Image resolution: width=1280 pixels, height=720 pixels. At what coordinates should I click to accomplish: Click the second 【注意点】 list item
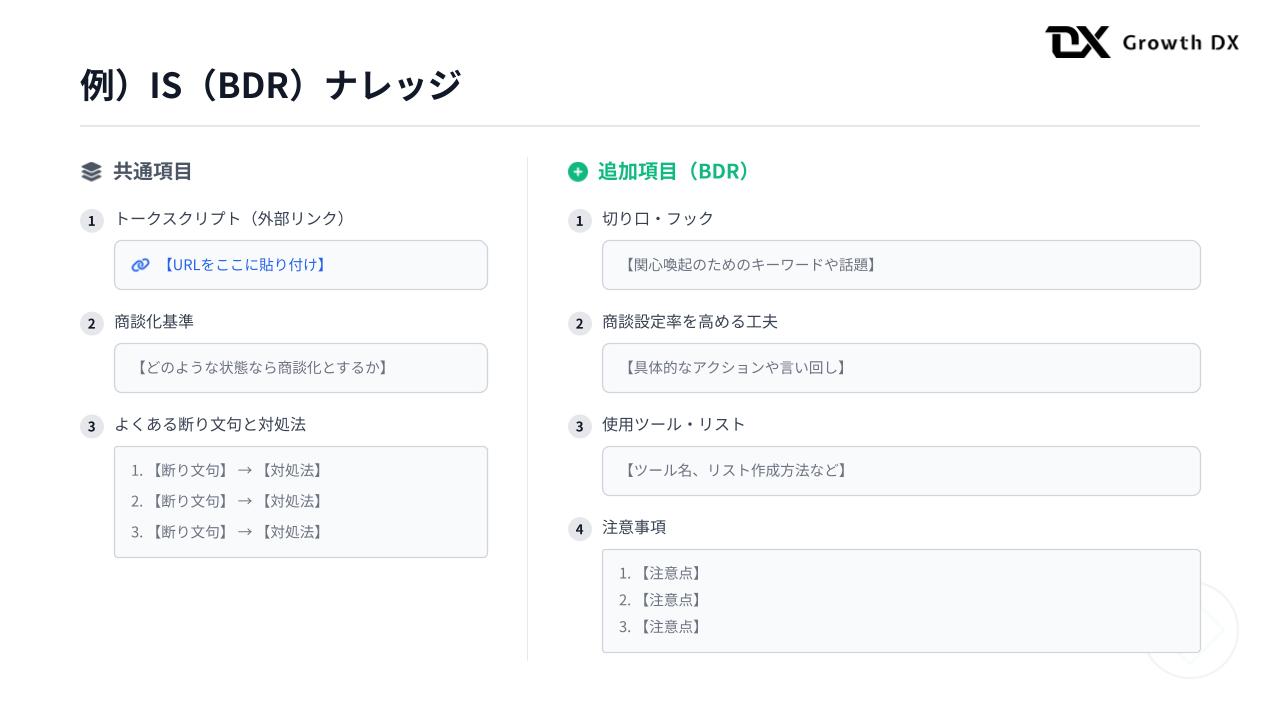click(x=661, y=600)
